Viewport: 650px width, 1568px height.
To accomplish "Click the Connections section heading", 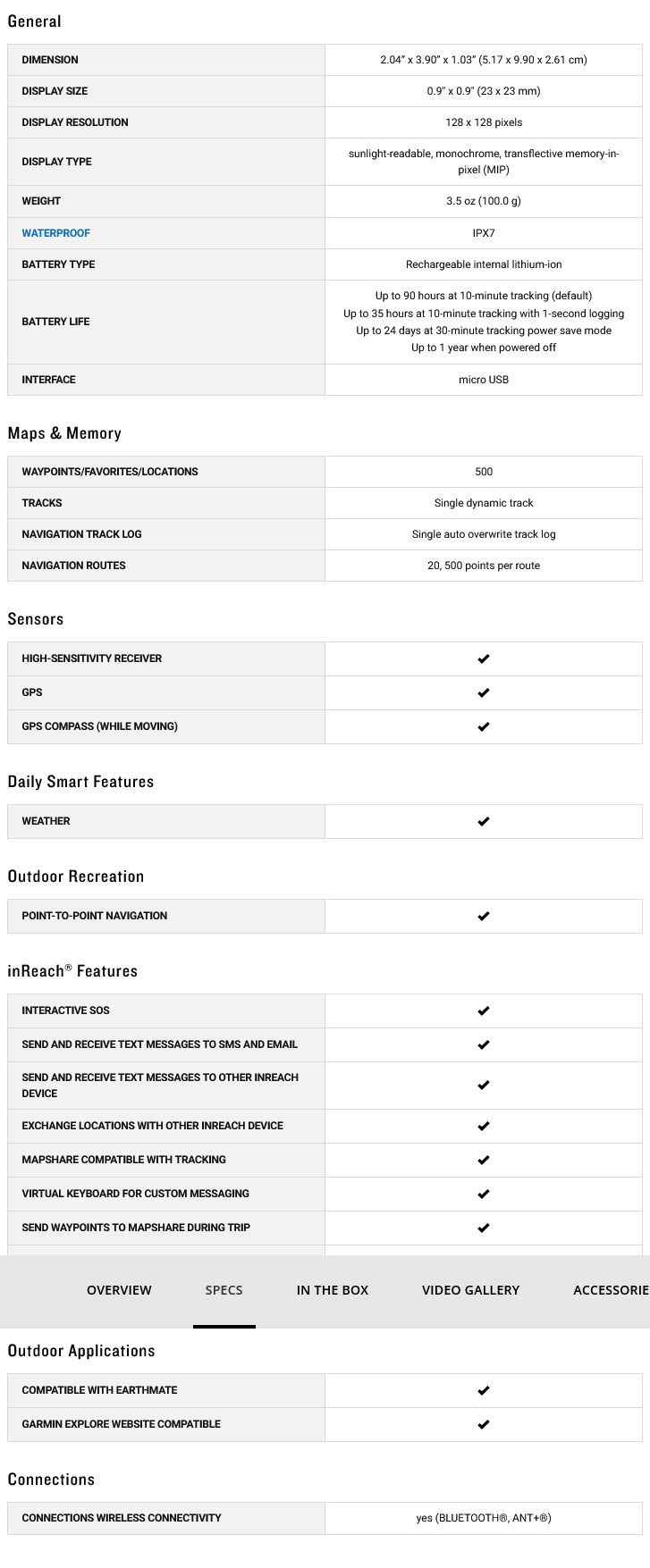I will [x=51, y=1480].
